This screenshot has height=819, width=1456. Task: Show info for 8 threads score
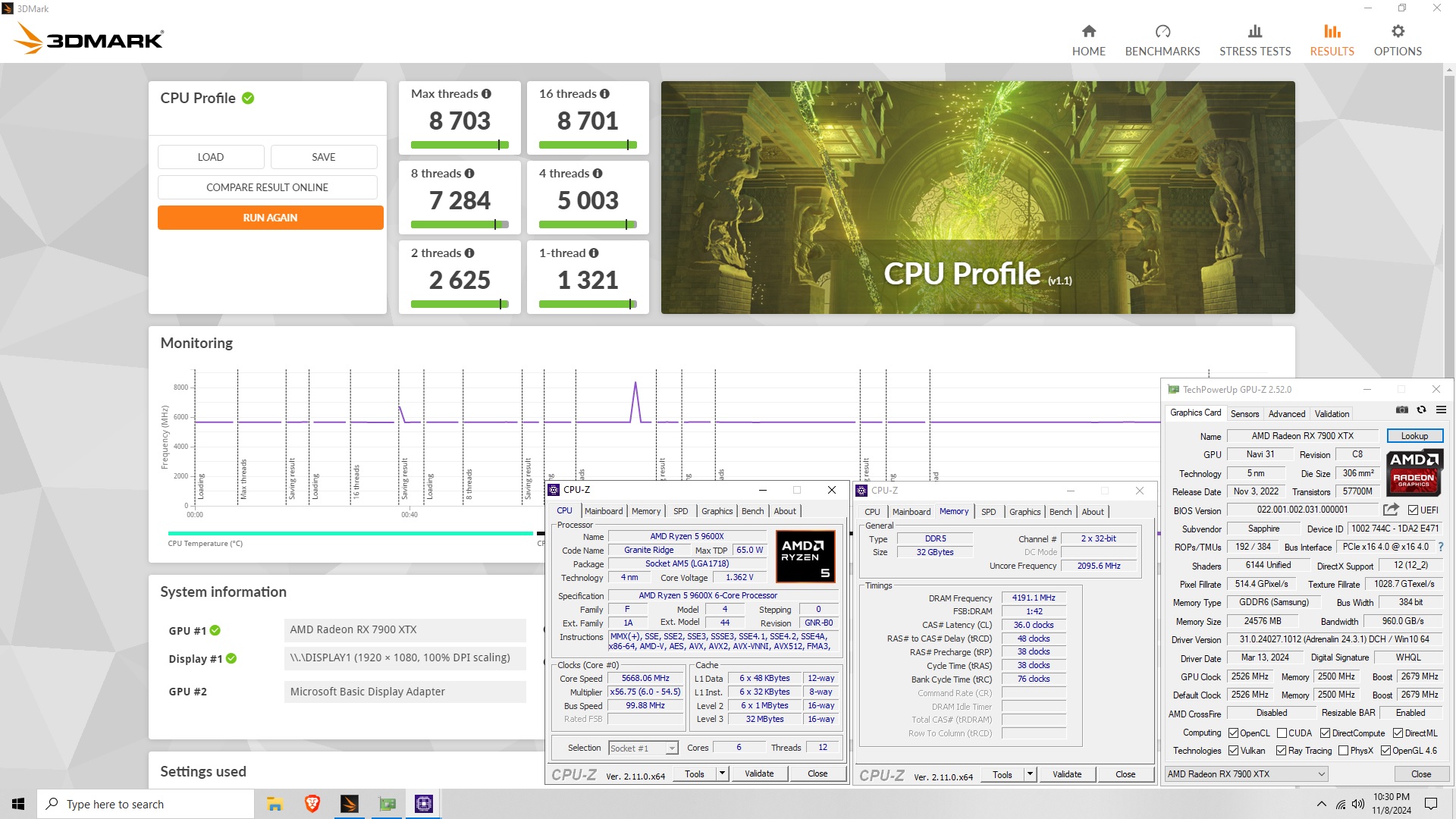click(x=469, y=174)
